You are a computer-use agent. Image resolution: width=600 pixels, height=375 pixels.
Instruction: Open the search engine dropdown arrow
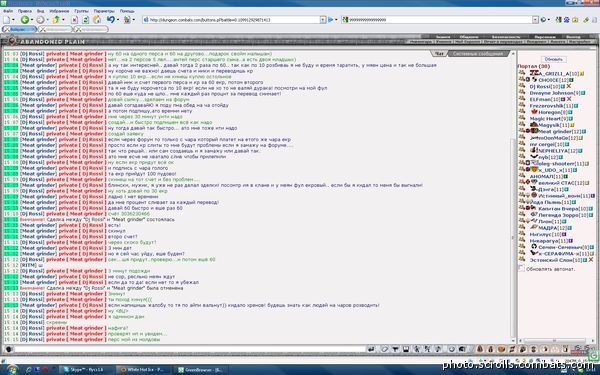549,20
